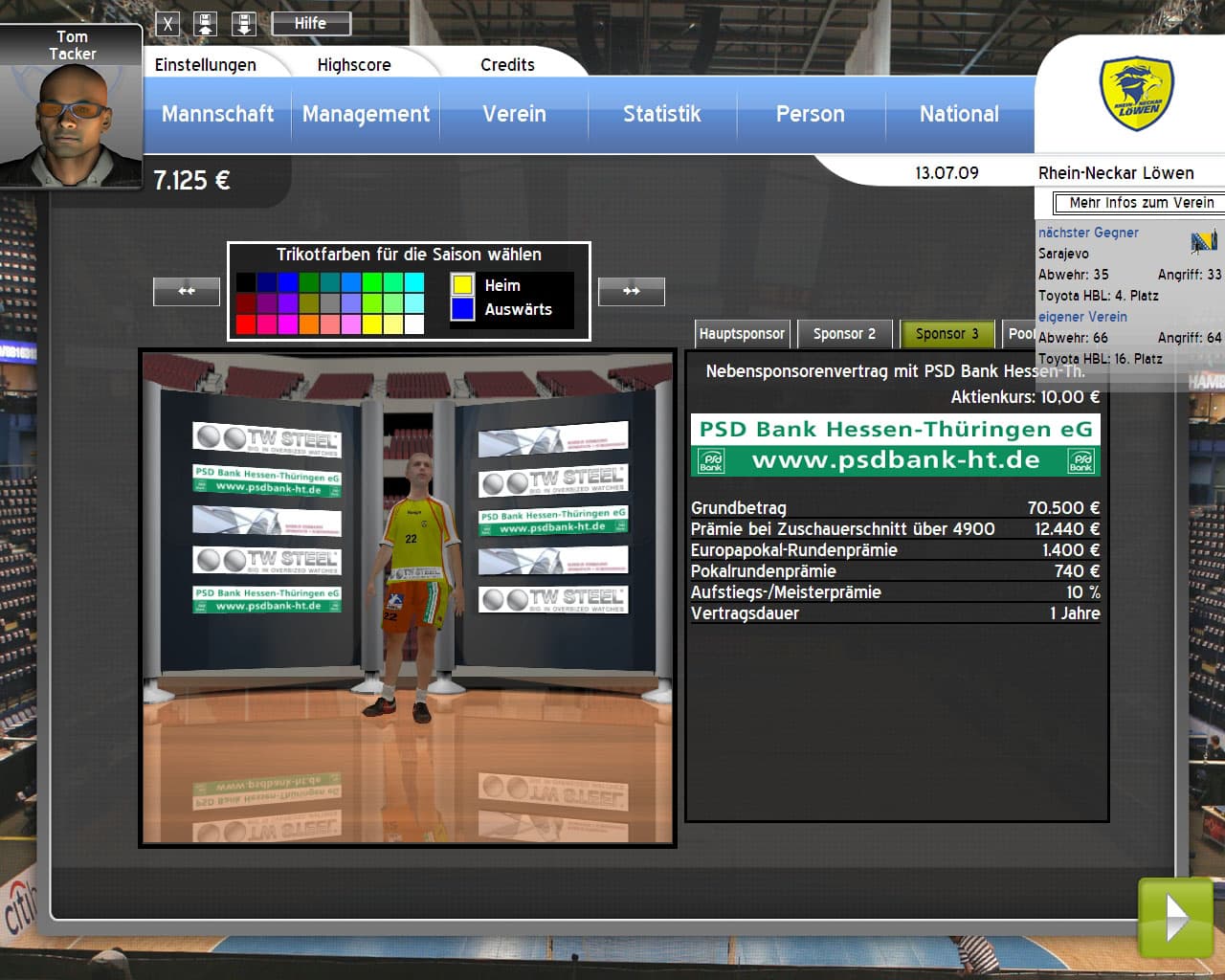Pick magenta from palette bottom row

click(x=288, y=324)
